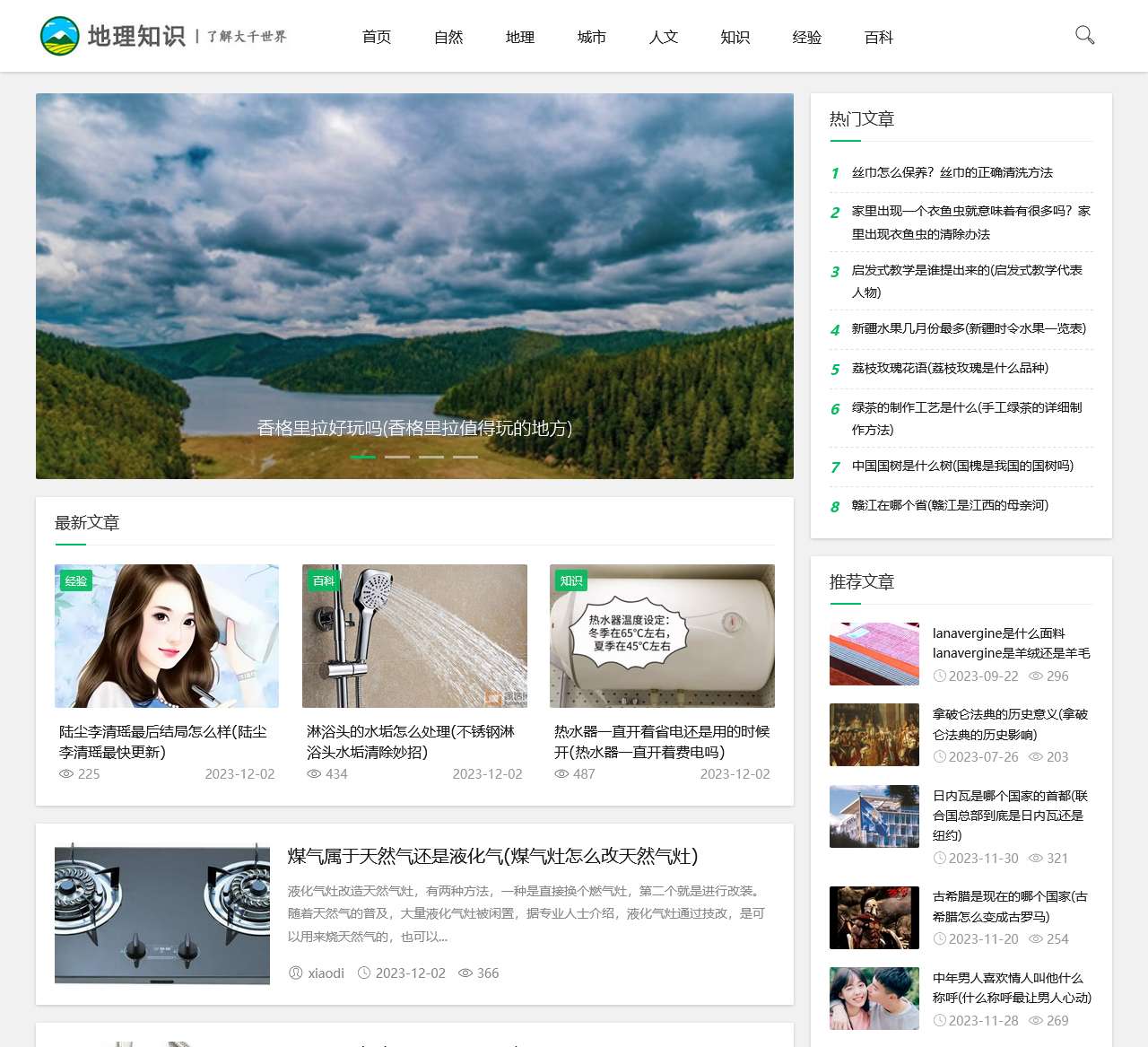This screenshot has width=1148, height=1047.
Task: Open hot article 荔枝玫瑰花语
Action: click(x=950, y=368)
